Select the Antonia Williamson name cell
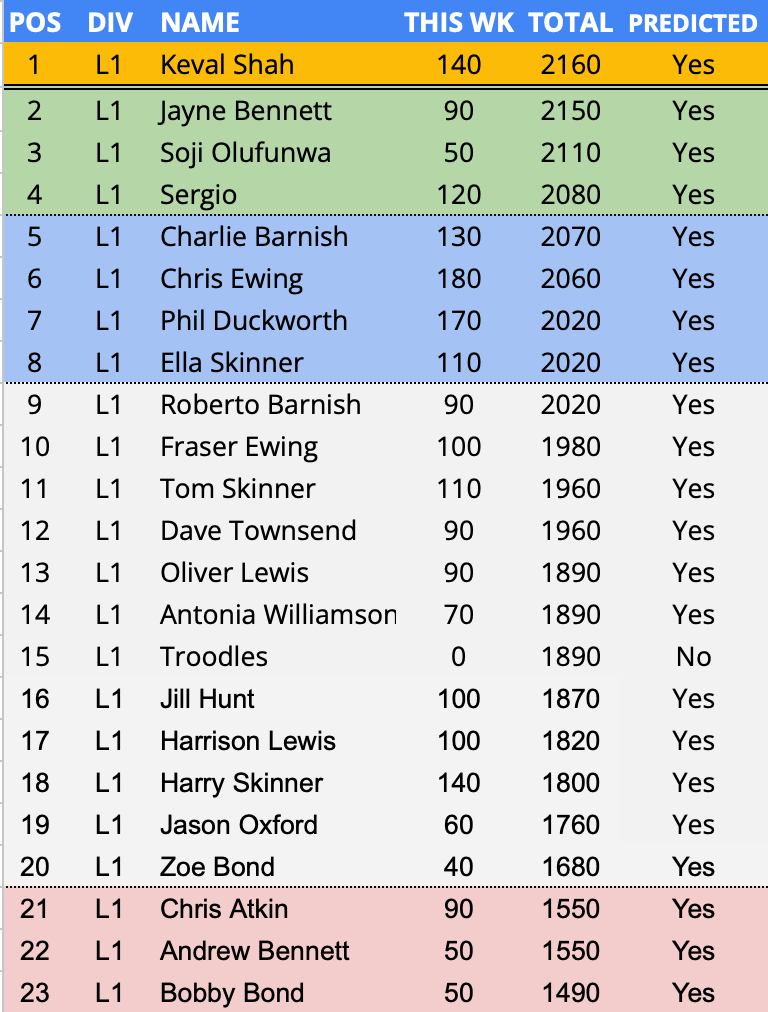768x1012 pixels. click(x=278, y=615)
